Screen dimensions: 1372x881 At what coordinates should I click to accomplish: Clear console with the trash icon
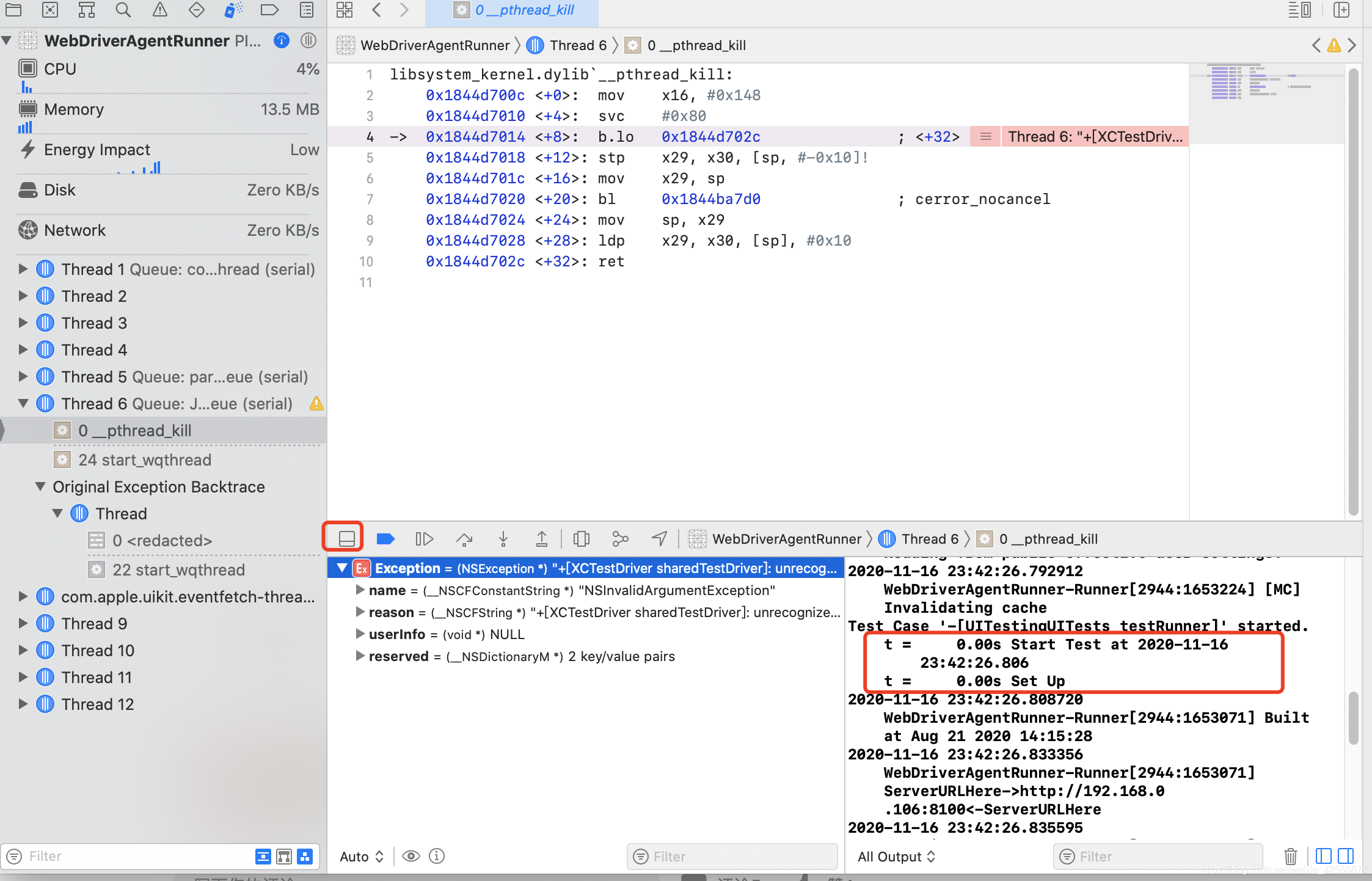(1290, 856)
